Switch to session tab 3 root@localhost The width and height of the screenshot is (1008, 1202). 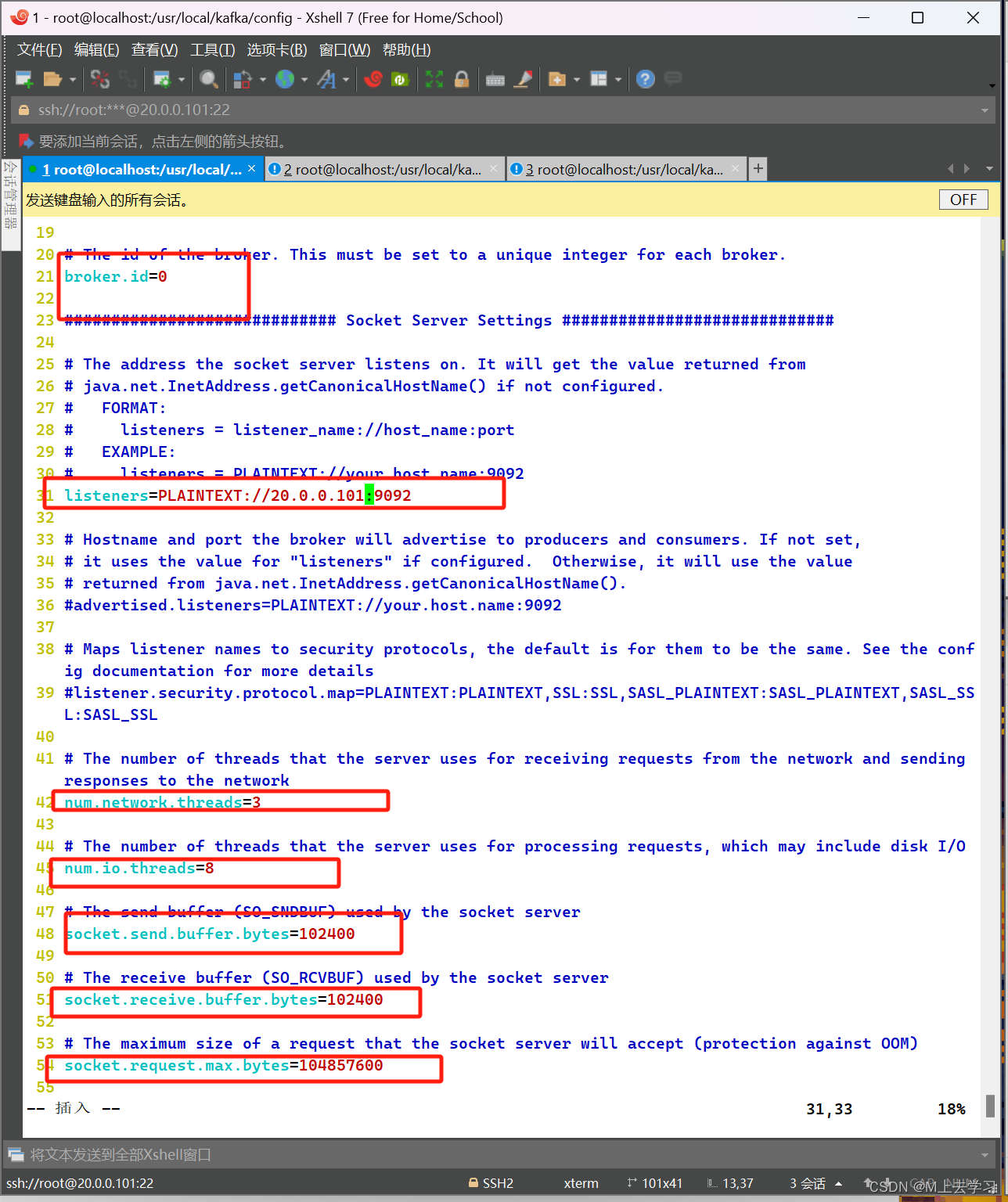[625, 169]
